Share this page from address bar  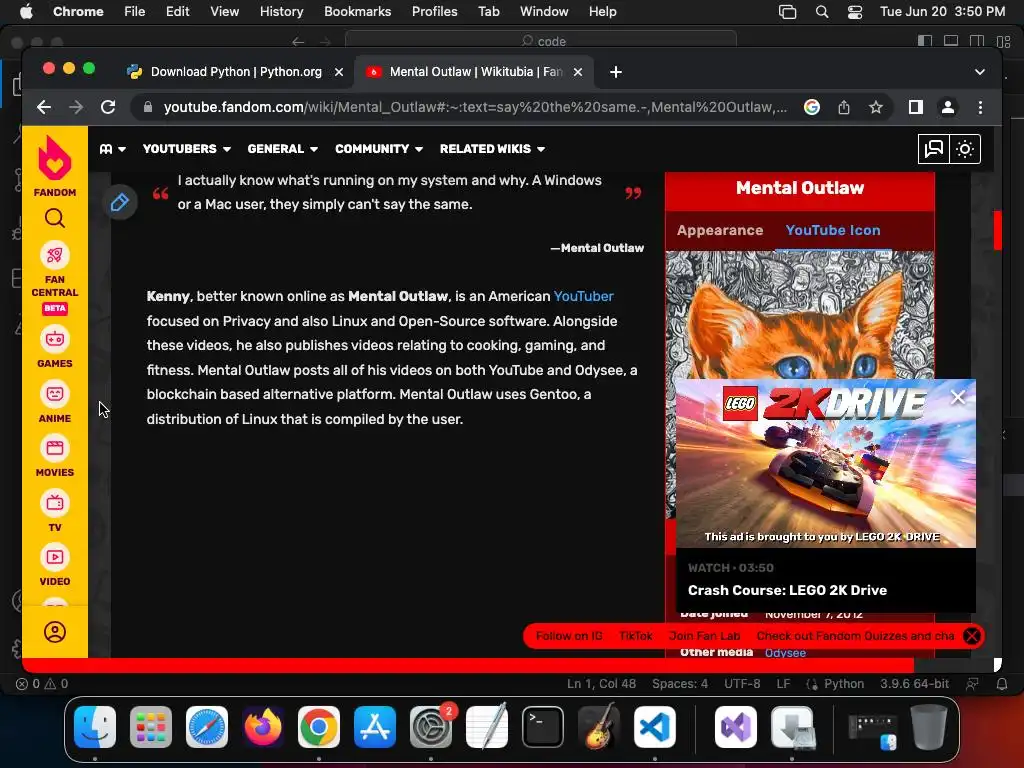click(844, 107)
